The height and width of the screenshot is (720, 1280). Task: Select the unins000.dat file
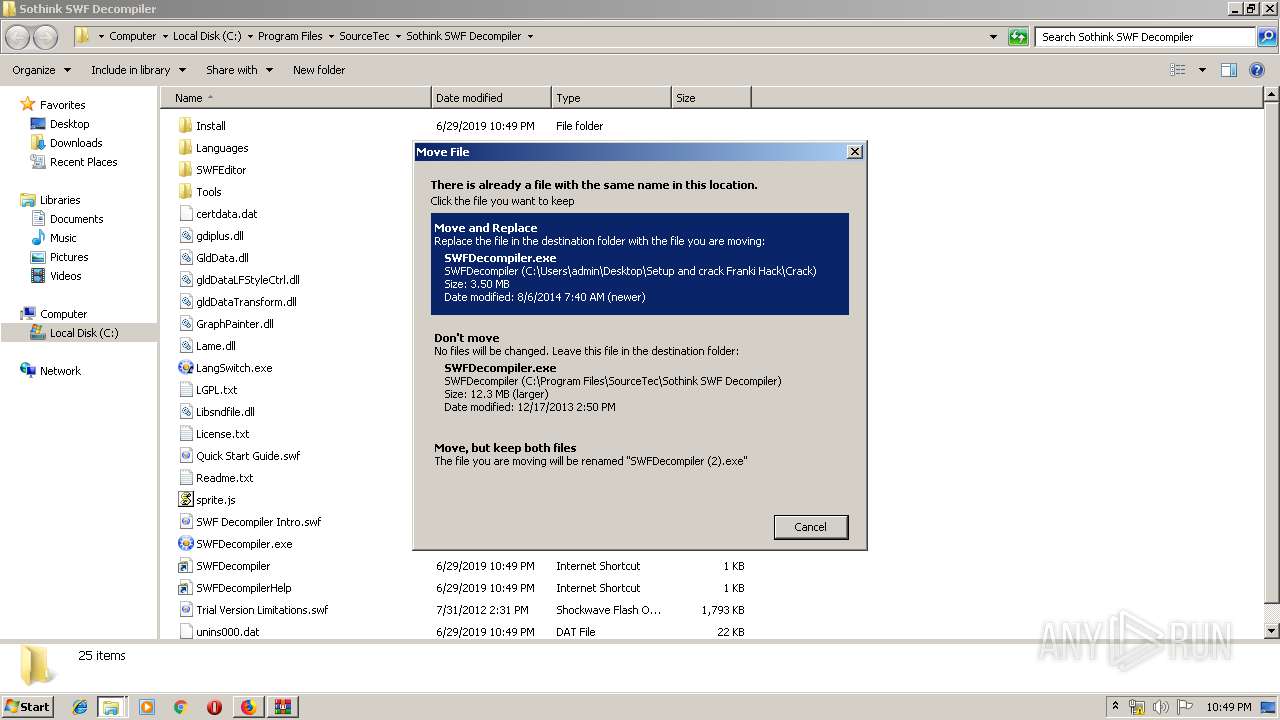point(228,632)
